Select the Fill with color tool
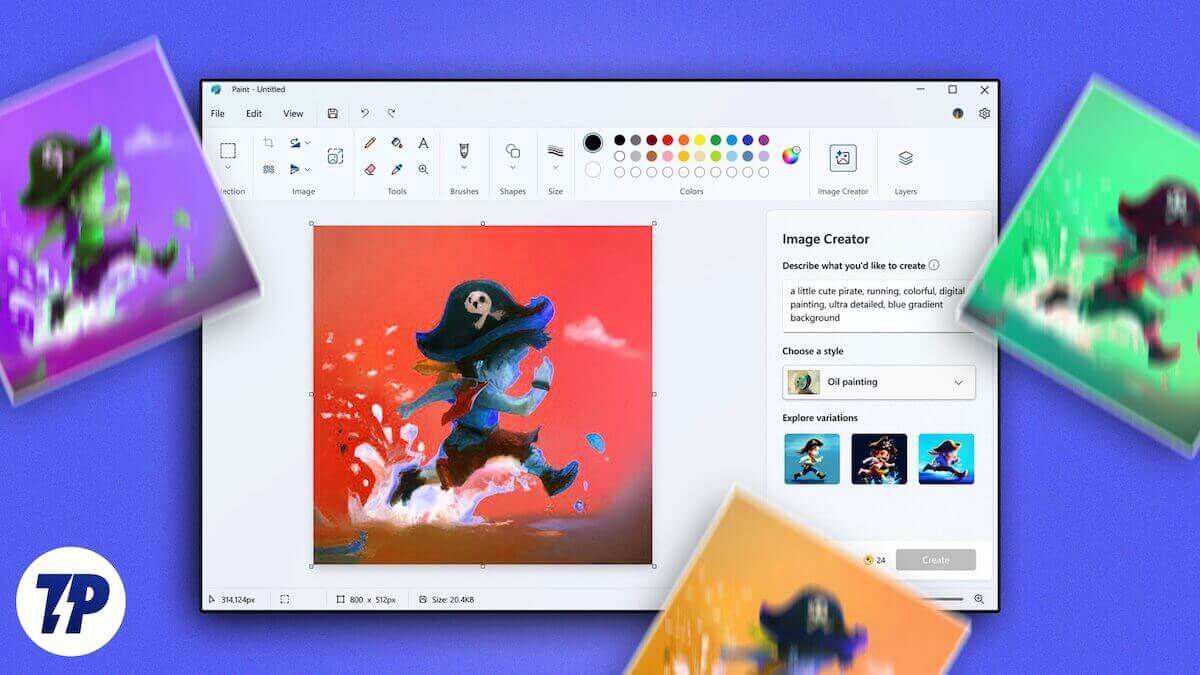This screenshot has height=675, width=1200. (397, 144)
